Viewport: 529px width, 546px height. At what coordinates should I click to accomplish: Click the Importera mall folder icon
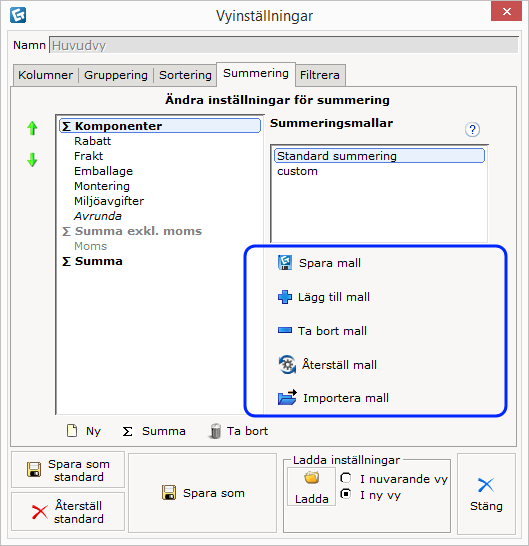[287, 397]
